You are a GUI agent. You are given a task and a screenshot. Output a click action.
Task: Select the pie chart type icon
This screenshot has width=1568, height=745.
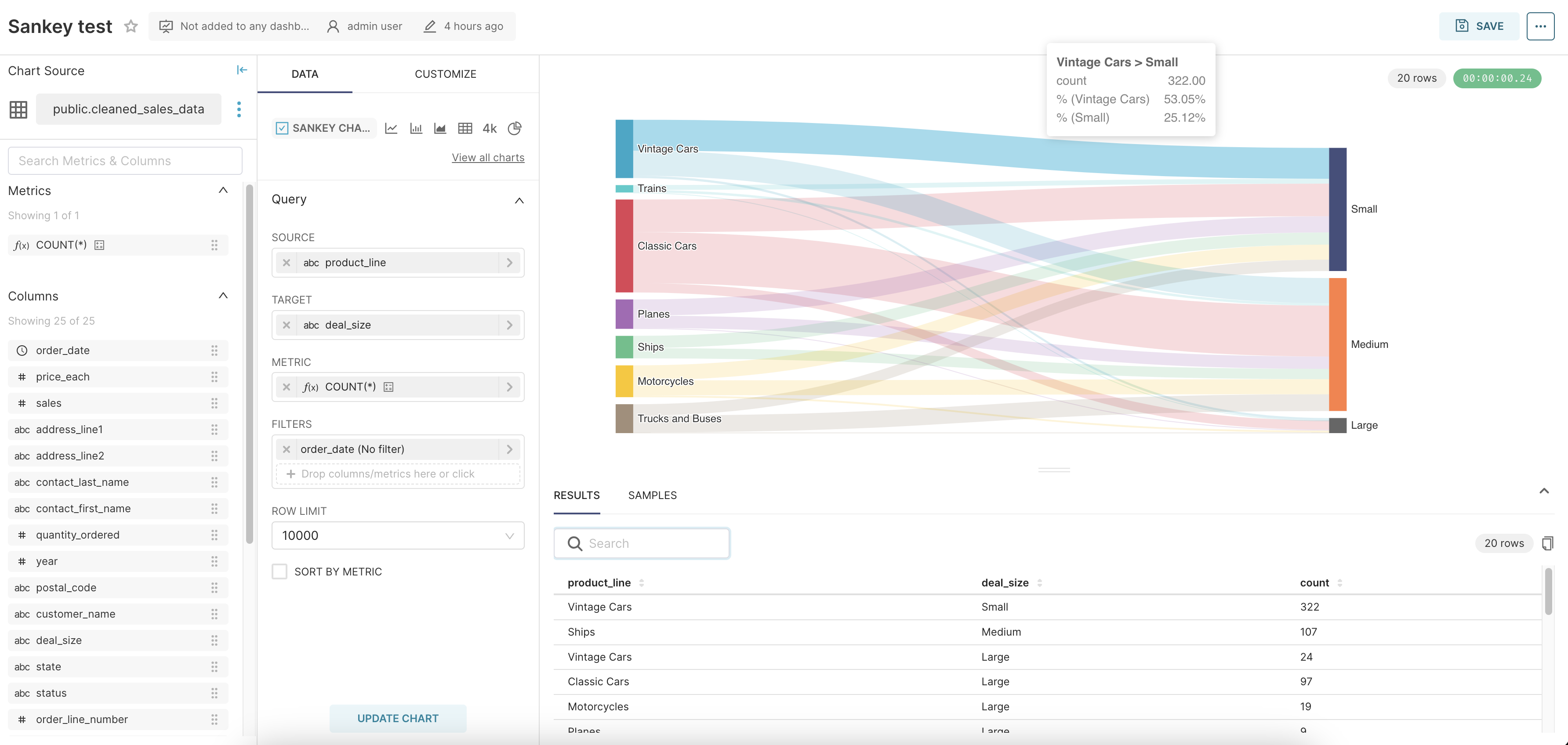tap(514, 128)
